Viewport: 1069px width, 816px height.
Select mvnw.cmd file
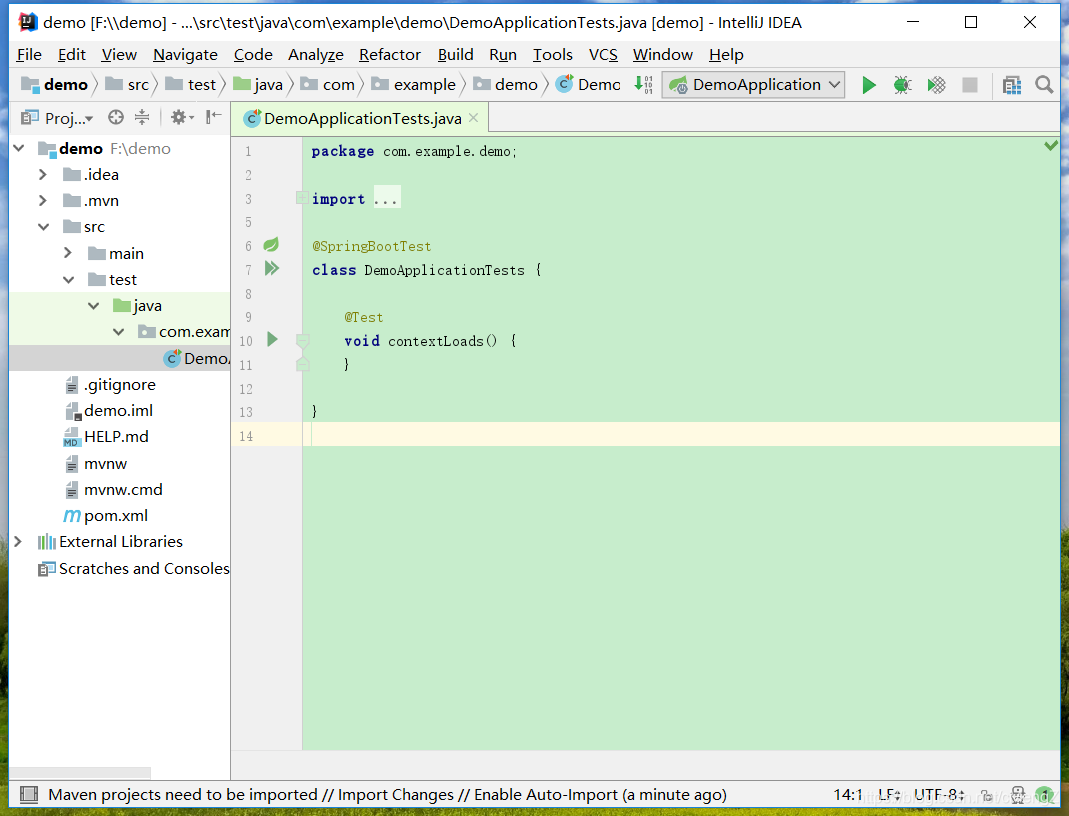[113, 490]
